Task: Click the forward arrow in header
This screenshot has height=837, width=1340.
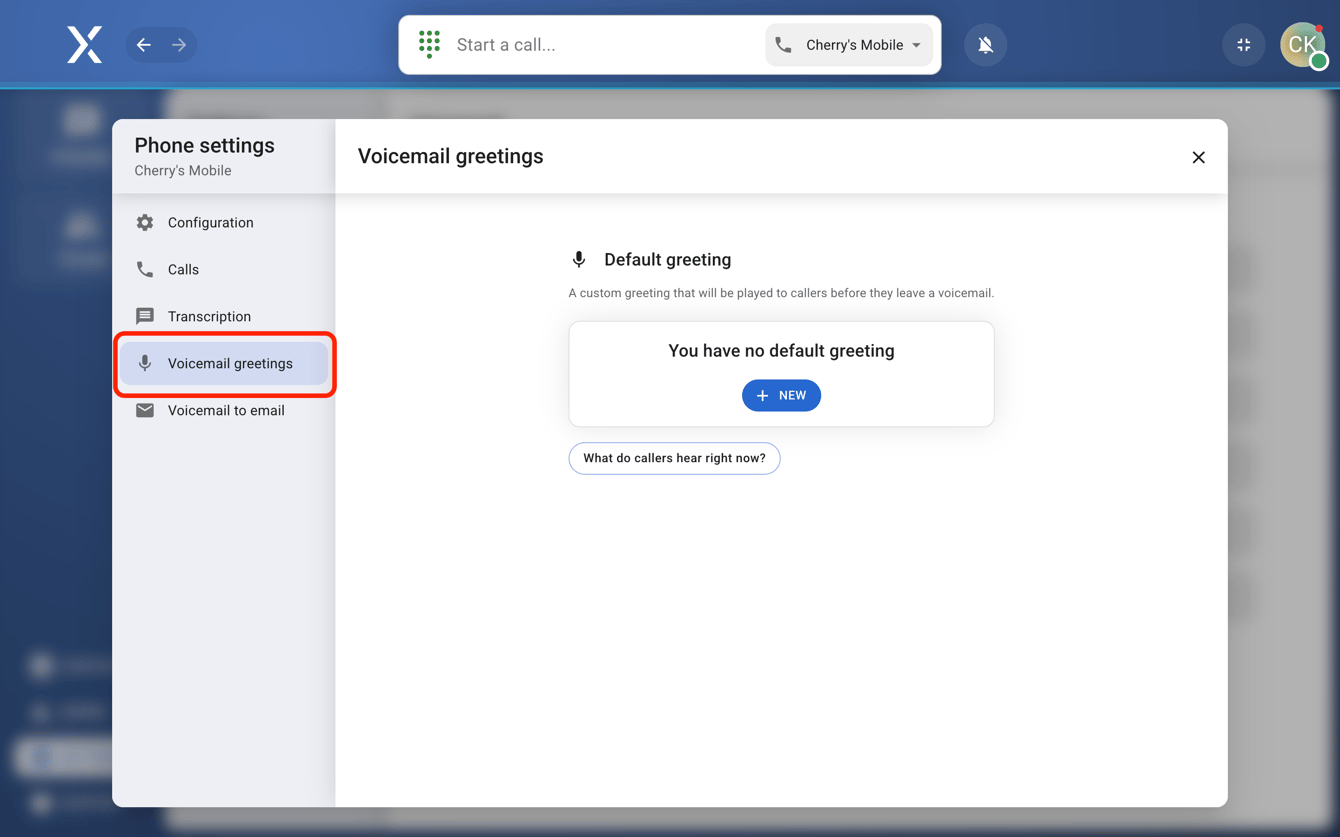Action: coord(179,45)
